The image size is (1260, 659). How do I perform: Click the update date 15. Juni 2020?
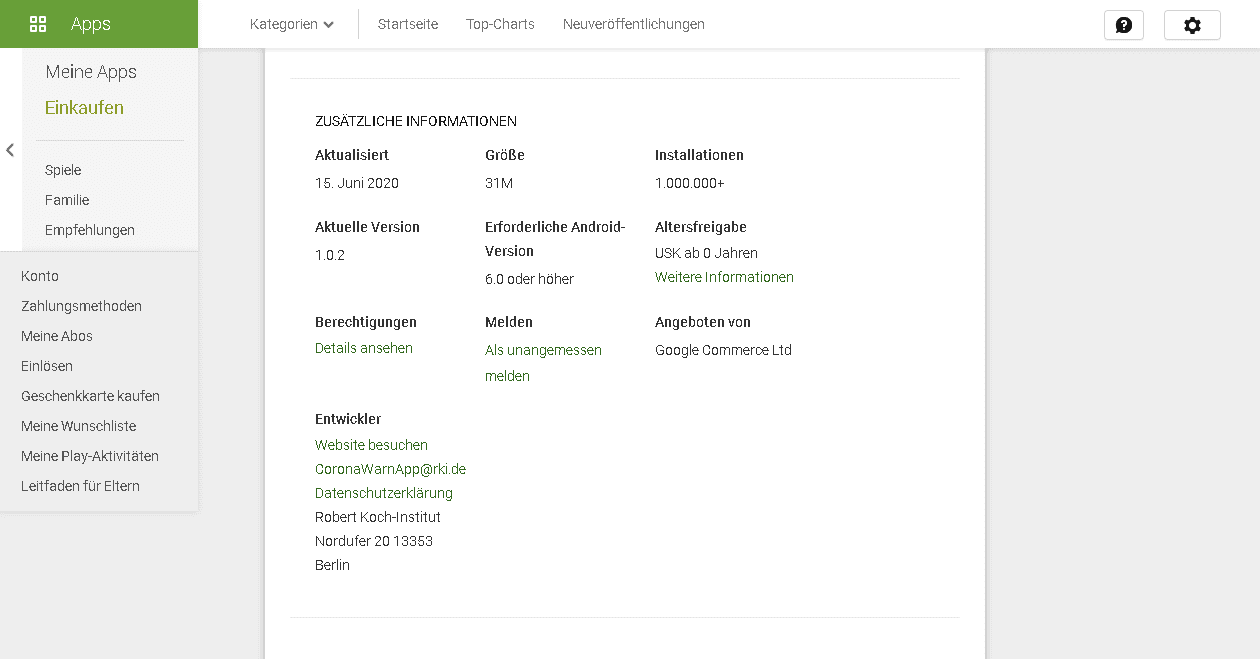(357, 183)
